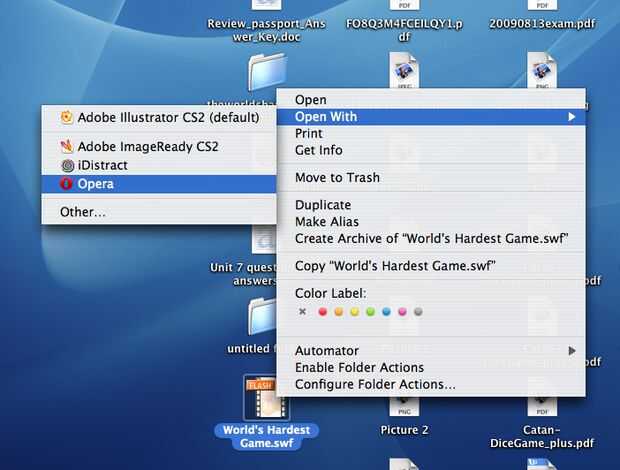Image resolution: width=620 pixels, height=470 pixels.
Task: Click the Unit 7 questions answers label
Action: pyautogui.click(x=244, y=274)
